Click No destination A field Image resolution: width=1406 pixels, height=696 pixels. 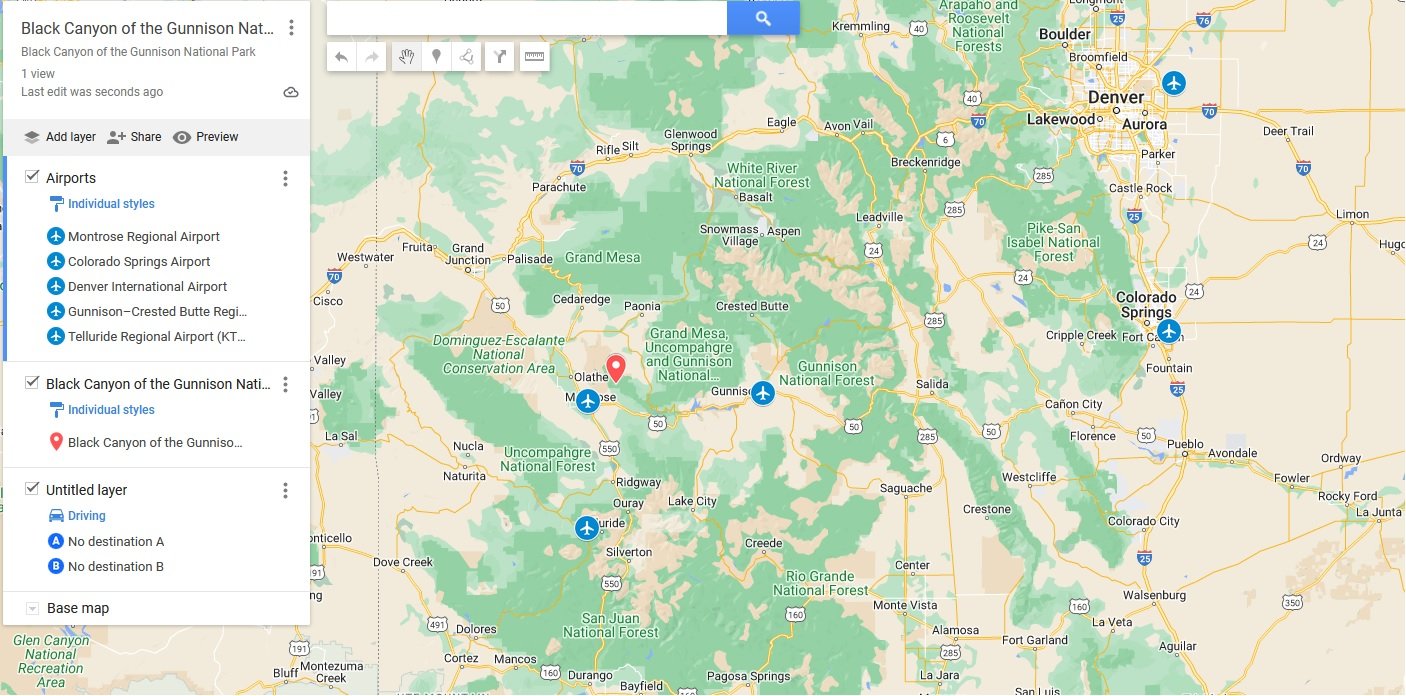116,541
